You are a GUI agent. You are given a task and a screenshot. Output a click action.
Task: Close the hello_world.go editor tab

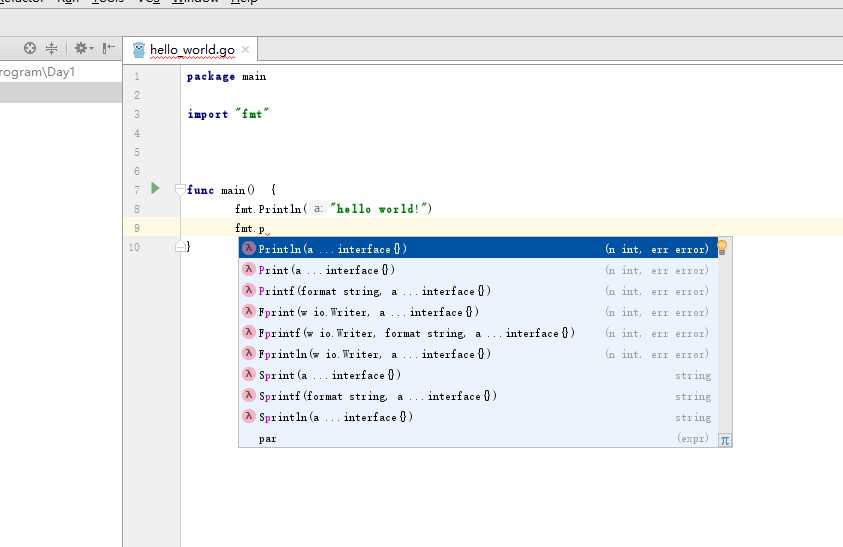coord(245,49)
